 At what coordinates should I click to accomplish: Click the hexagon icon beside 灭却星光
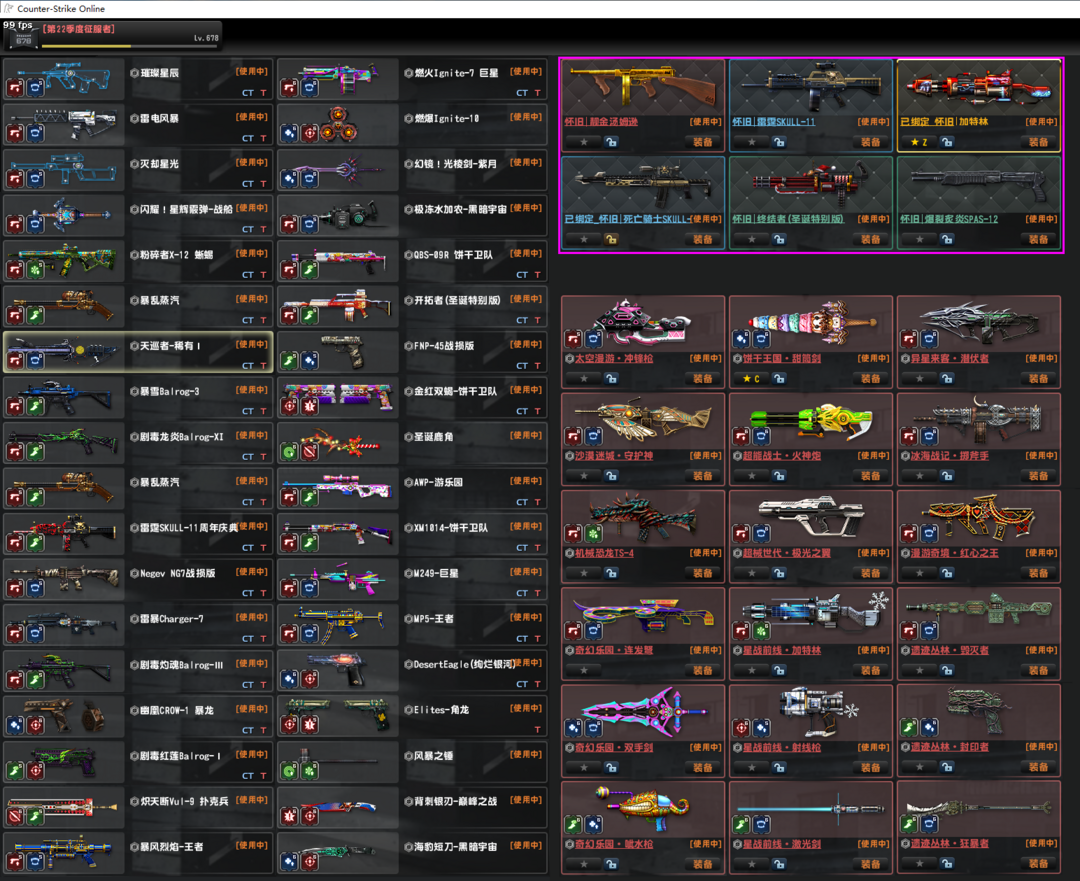pos(134,164)
